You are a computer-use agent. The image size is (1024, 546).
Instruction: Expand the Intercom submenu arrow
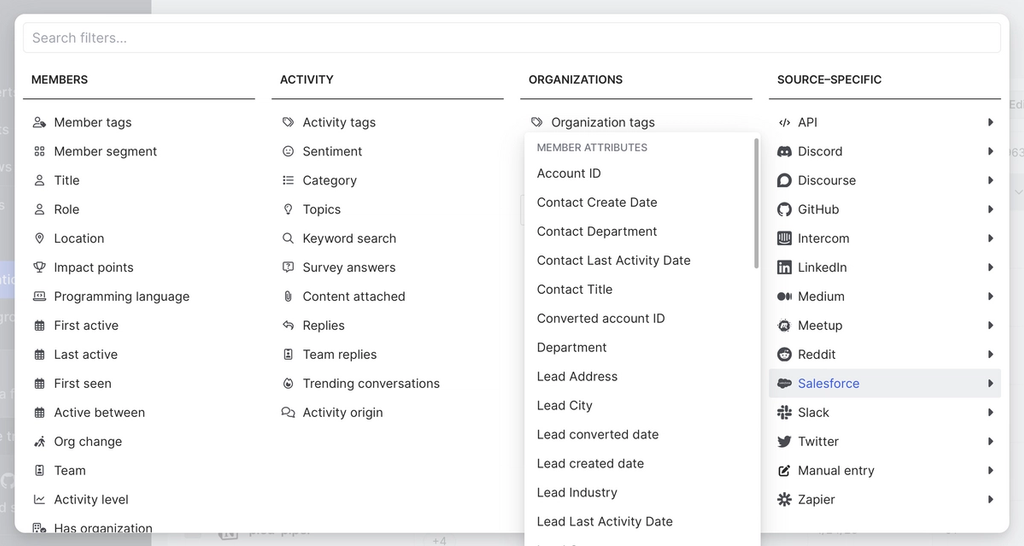(990, 239)
